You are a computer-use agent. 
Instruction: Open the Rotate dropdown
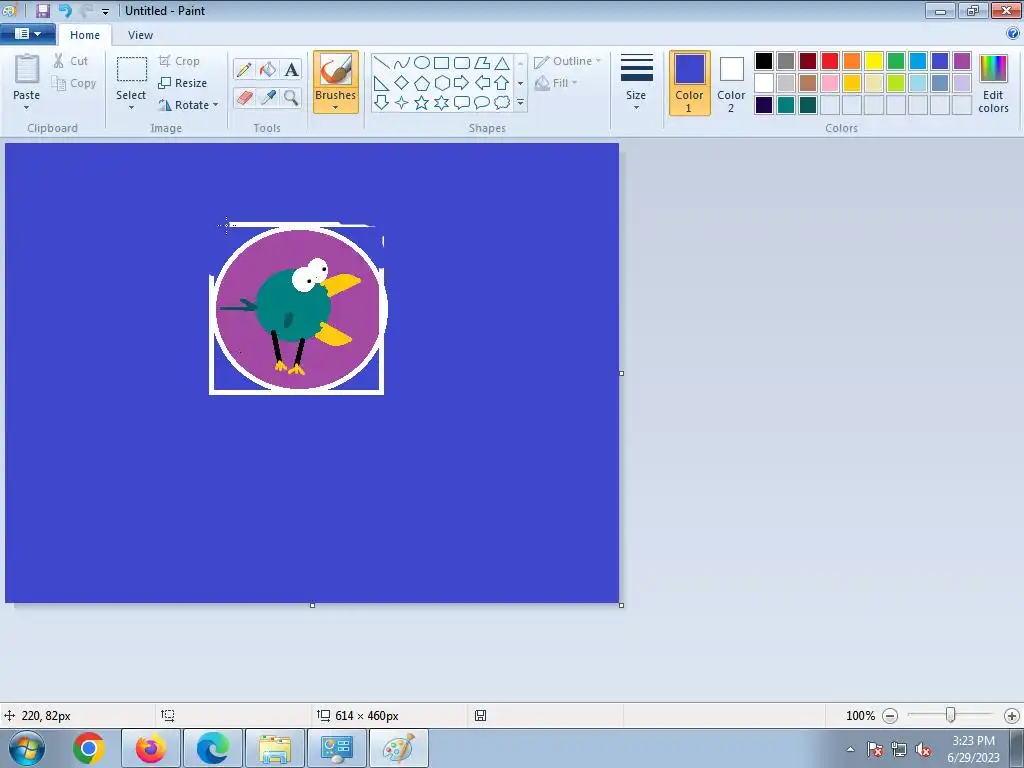pyautogui.click(x=188, y=104)
